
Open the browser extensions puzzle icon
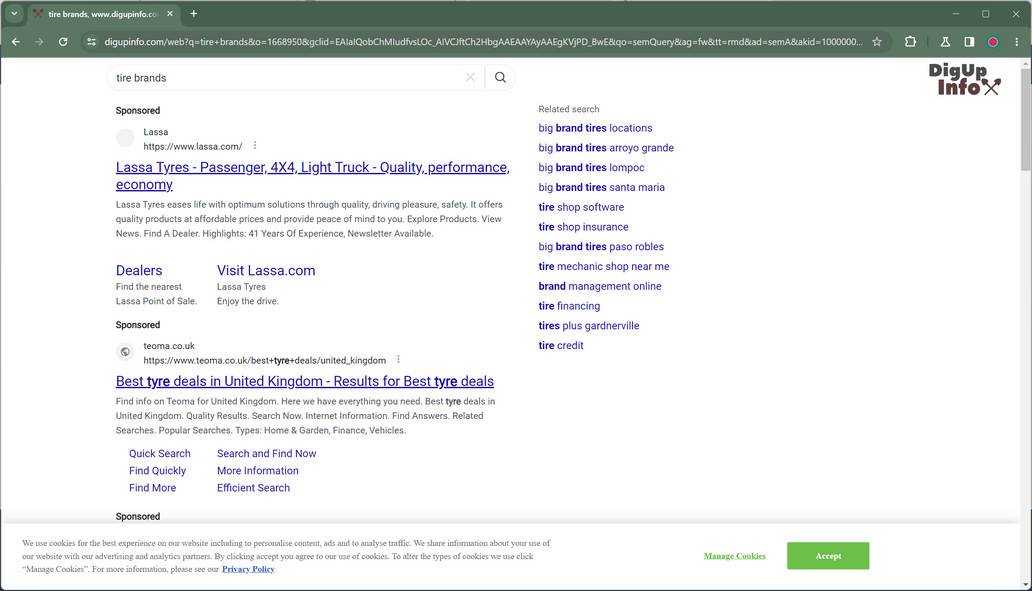(x=910, y=42)
